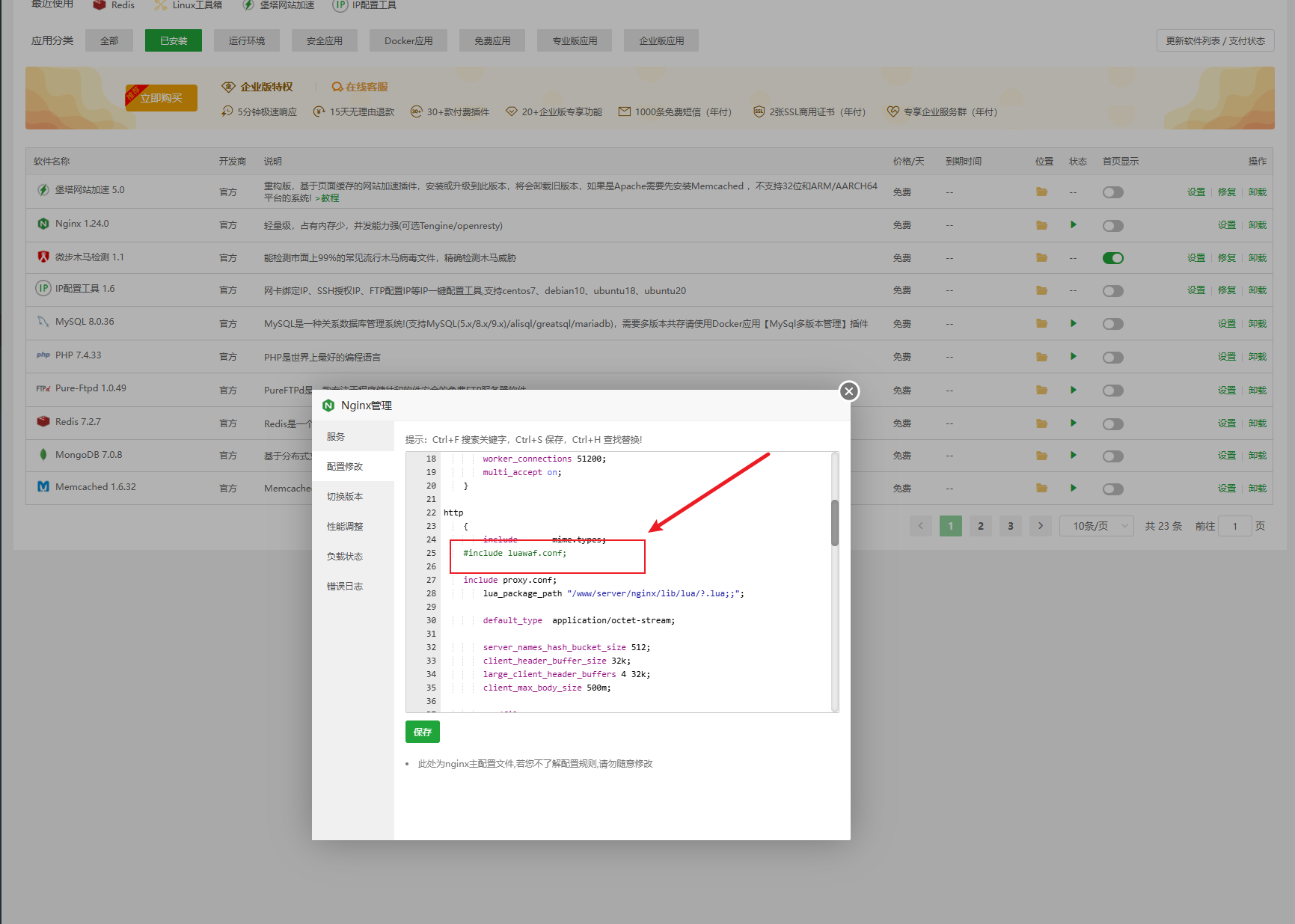
Task: Click 立即购买 banner button
Action: point(162,98)
